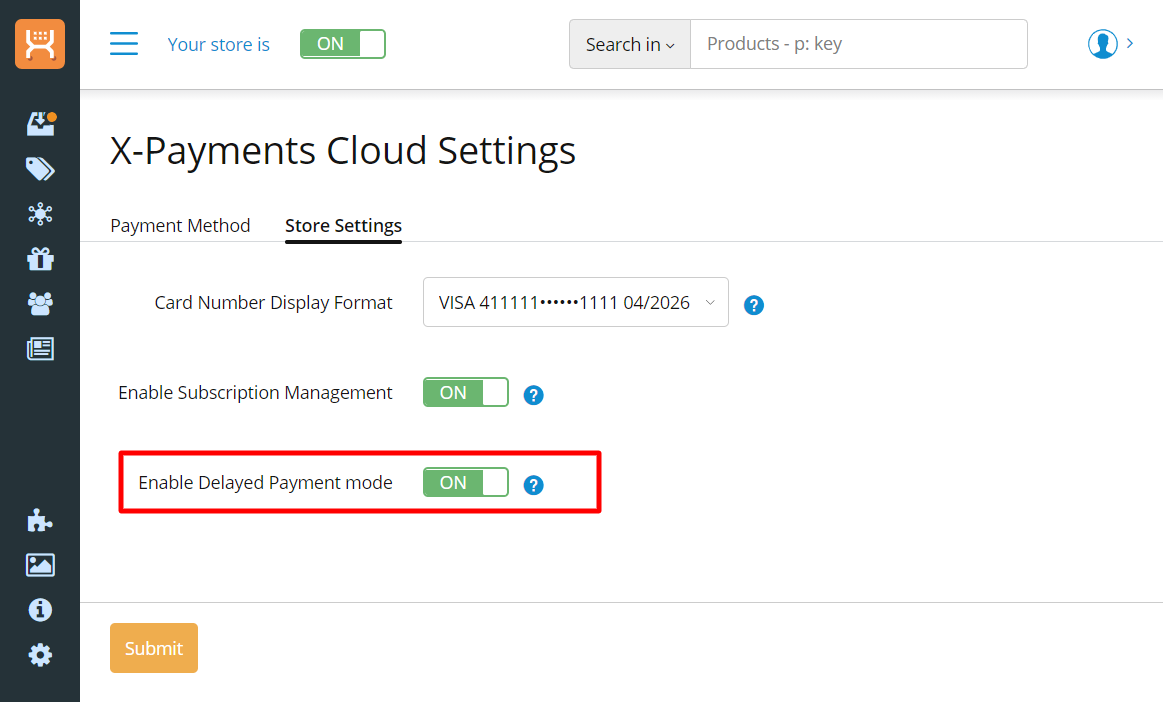Viewport: 1163px width, 702px height.
Task: Click the Submit button
Action: [154, 648]
